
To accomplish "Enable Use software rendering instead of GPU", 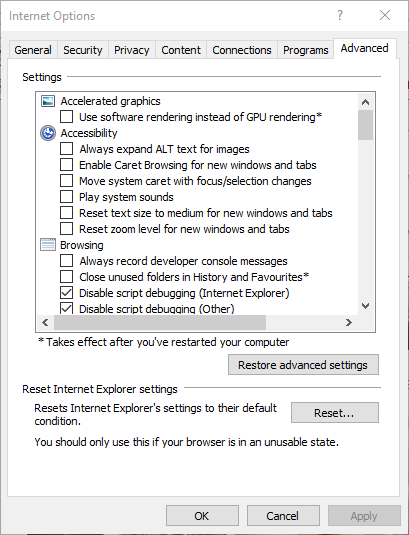I will pos(67,117).
